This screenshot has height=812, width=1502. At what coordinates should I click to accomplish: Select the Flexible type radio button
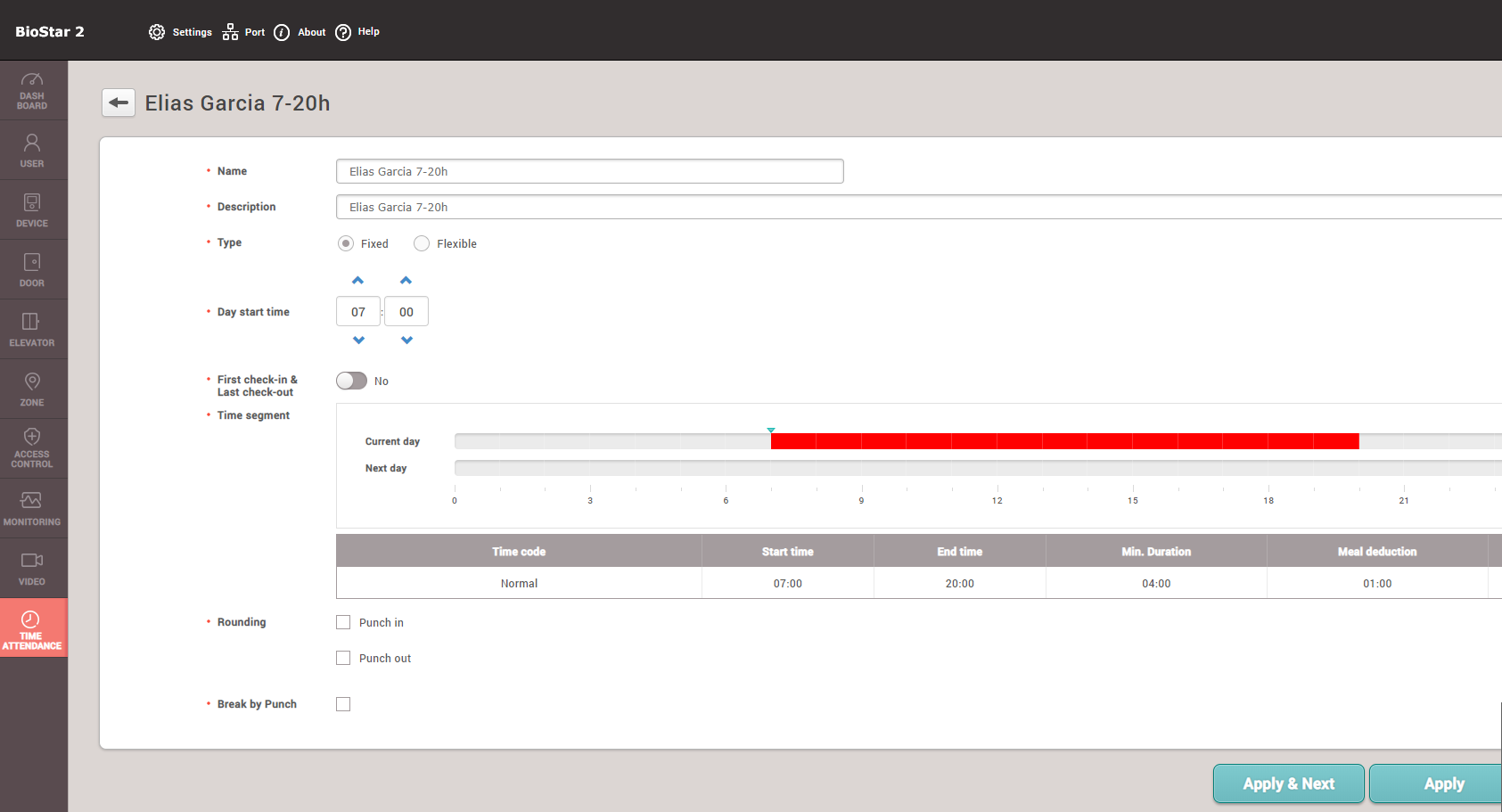tap(422, 244)
